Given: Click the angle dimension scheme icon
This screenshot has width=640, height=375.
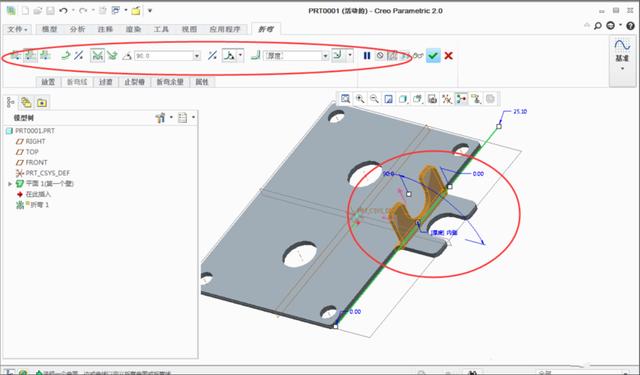Looking at the screenshot, I should click(230, 55).
